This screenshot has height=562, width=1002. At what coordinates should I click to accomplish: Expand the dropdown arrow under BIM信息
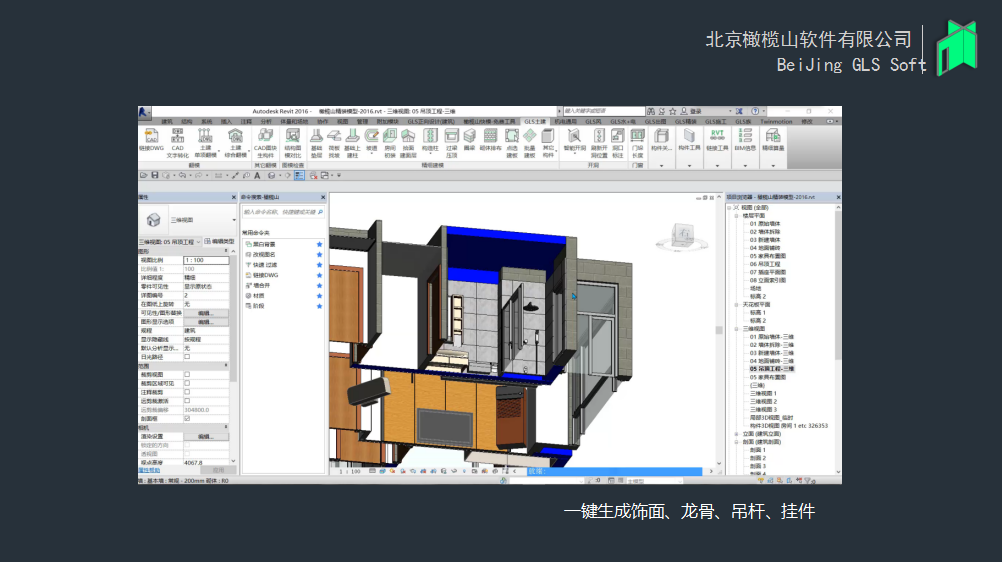pyautogui.click(x=745, y=166)
